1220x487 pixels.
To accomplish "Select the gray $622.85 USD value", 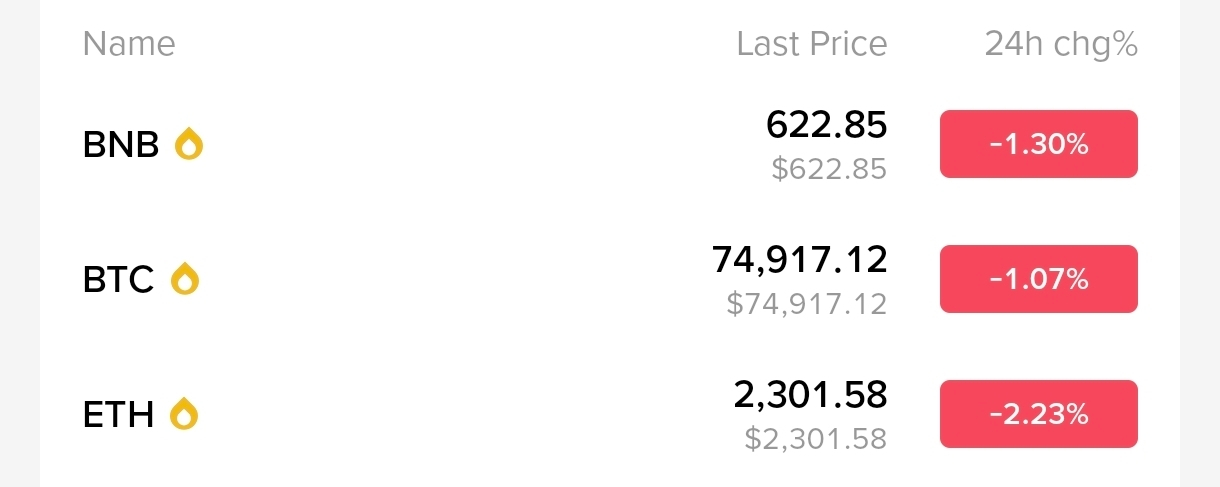I will click(829, 169).
